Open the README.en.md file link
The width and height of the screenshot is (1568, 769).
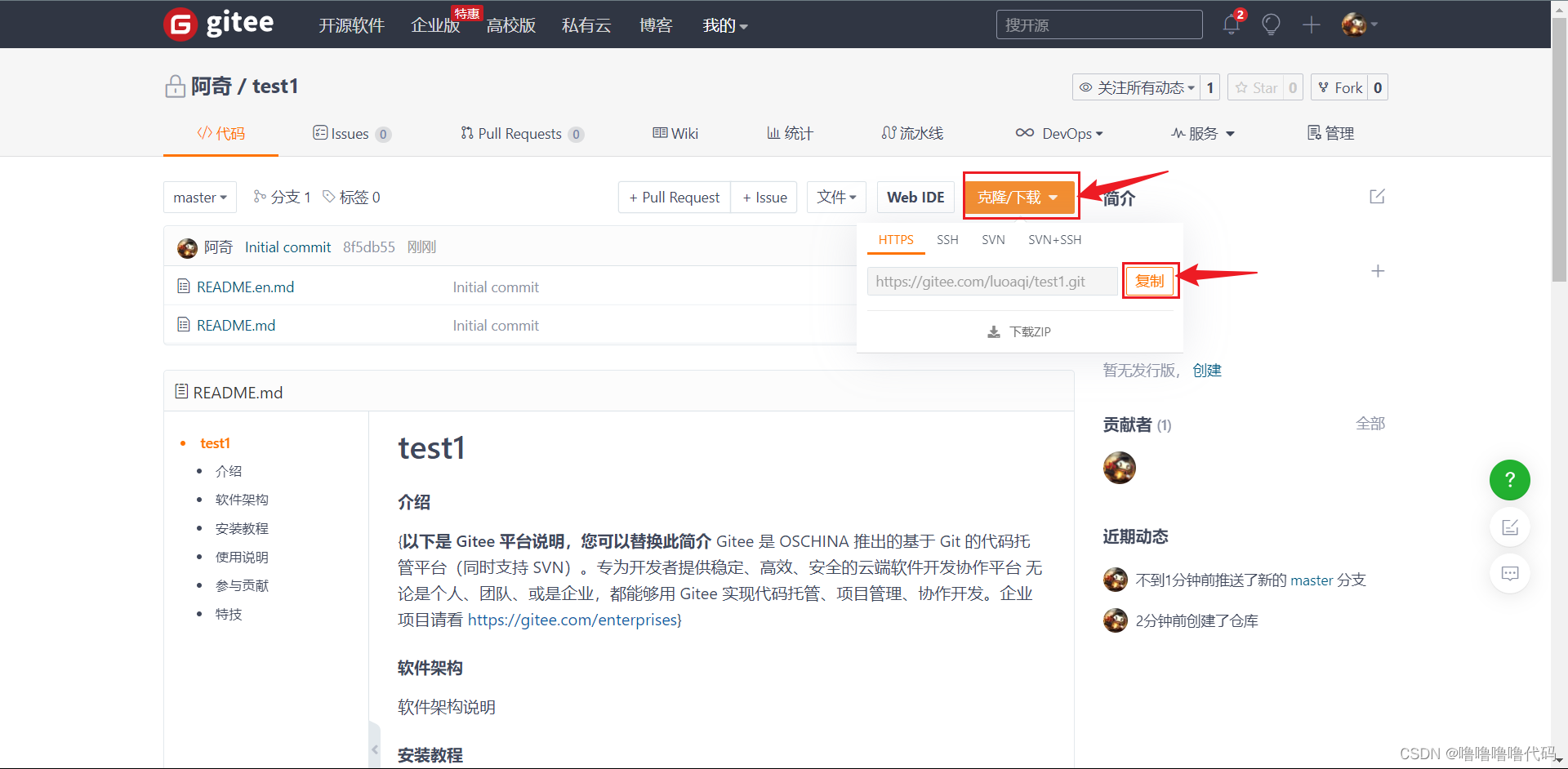point(245,287)
